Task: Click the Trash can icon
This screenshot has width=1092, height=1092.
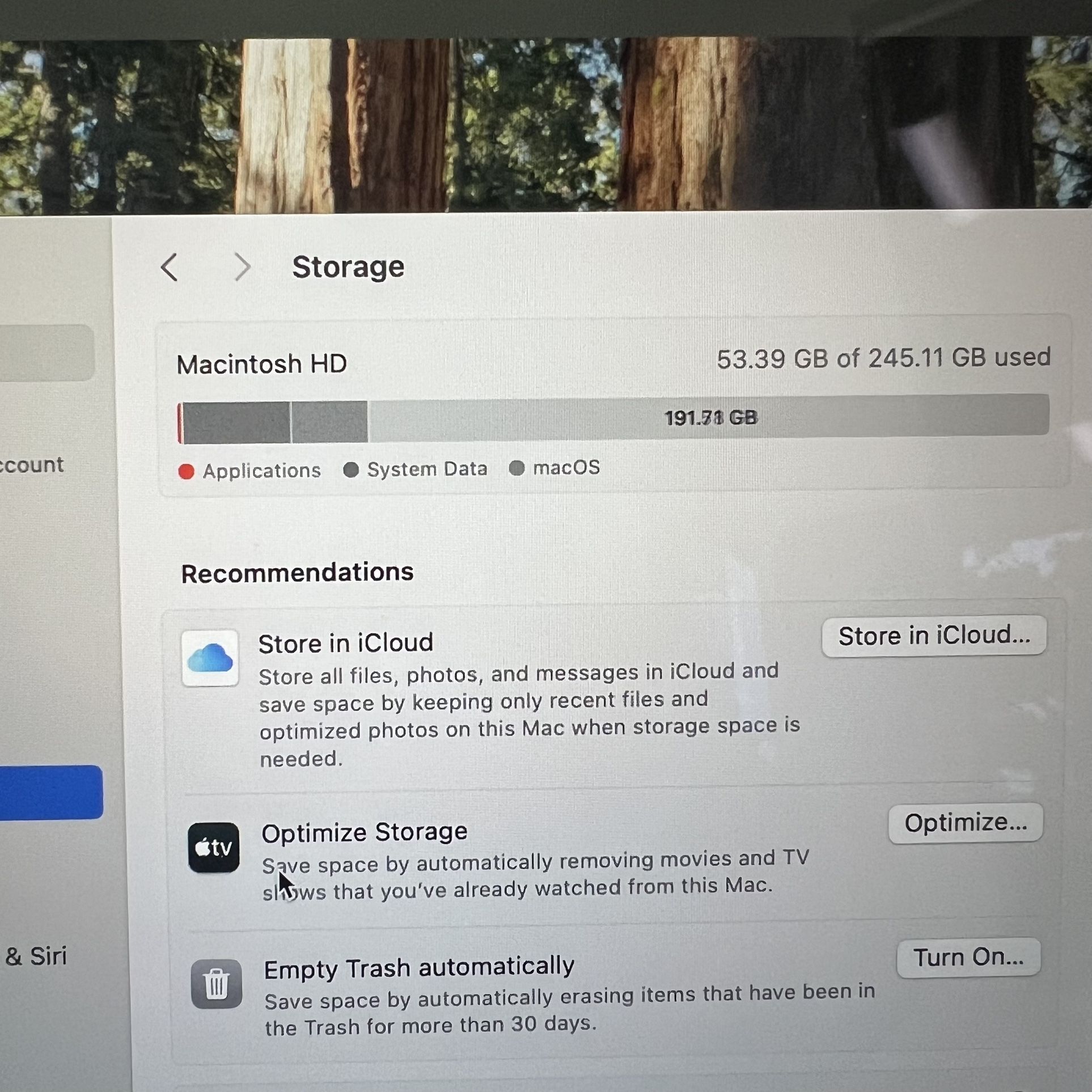Action: tap(216, 984)
